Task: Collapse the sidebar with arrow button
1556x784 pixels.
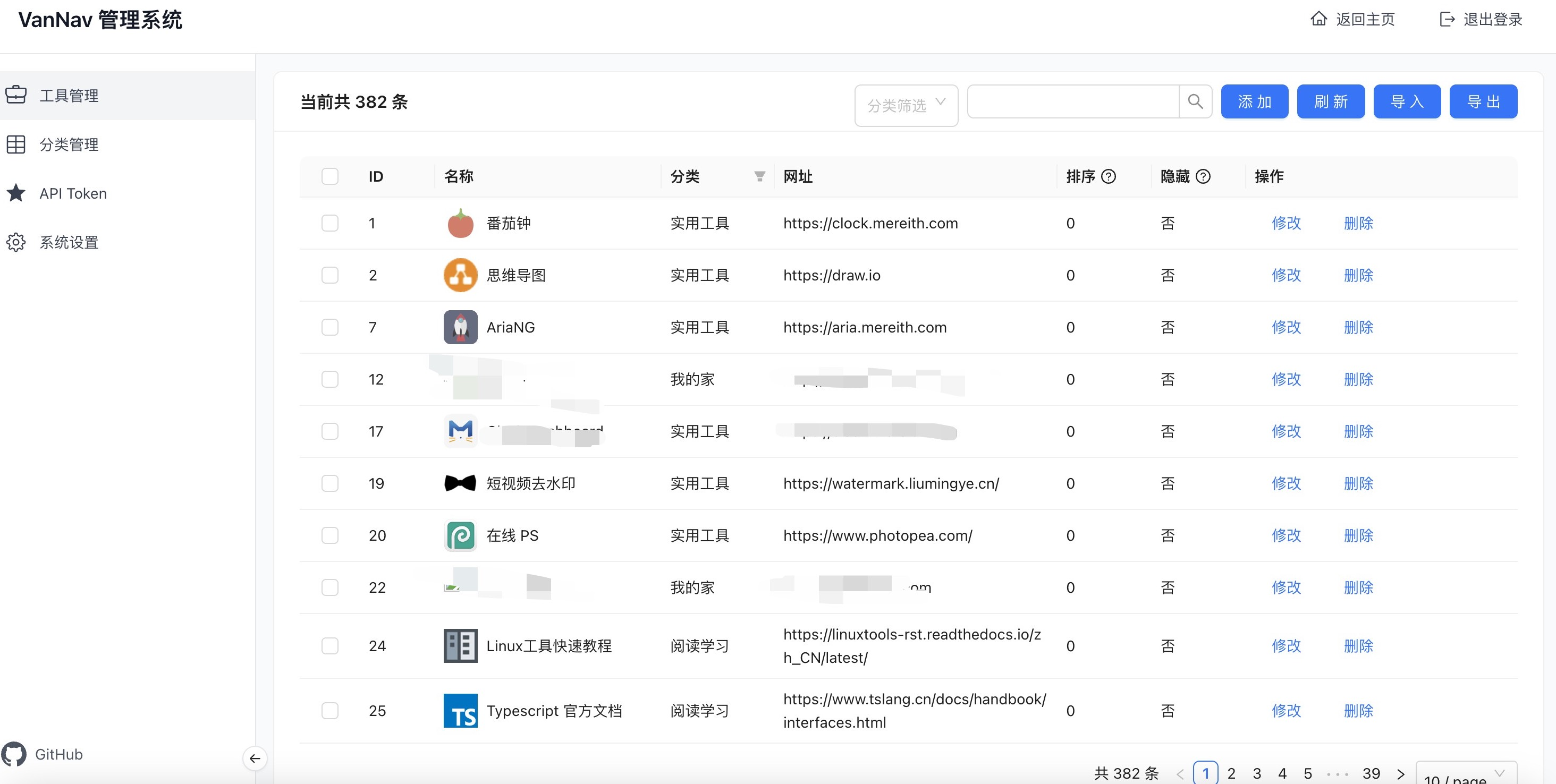Action: pos(255,758)
